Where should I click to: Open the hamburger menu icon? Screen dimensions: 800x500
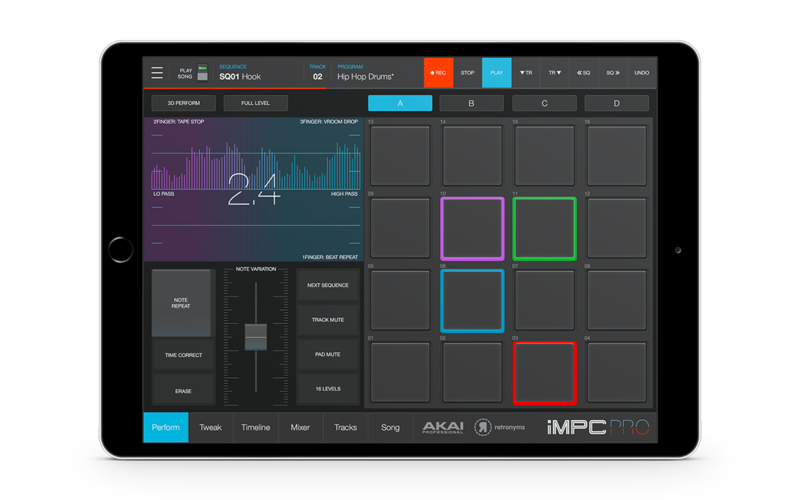(157, 73)
